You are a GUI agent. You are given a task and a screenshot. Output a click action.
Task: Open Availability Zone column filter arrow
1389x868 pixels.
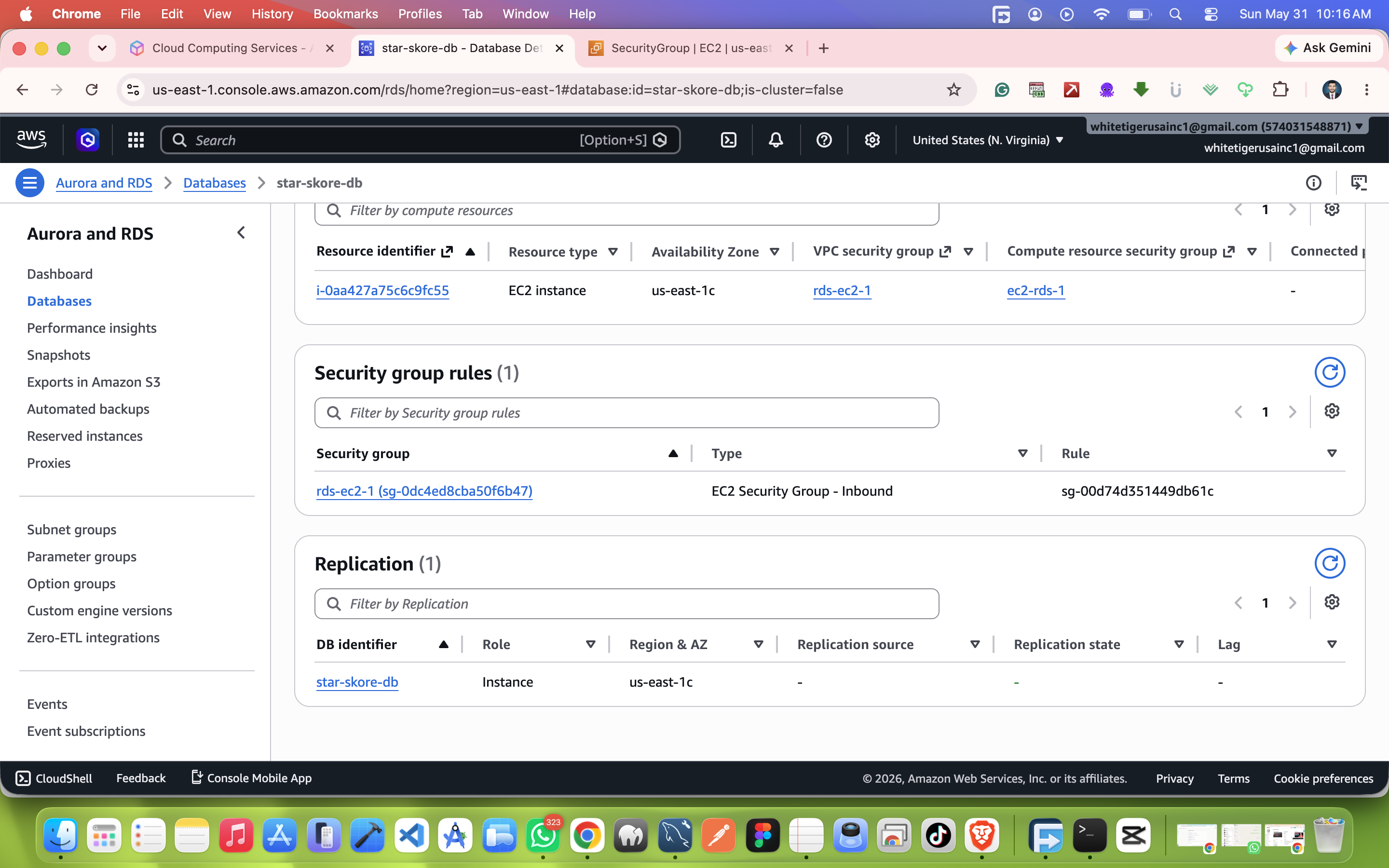click(x=774, y=251)
